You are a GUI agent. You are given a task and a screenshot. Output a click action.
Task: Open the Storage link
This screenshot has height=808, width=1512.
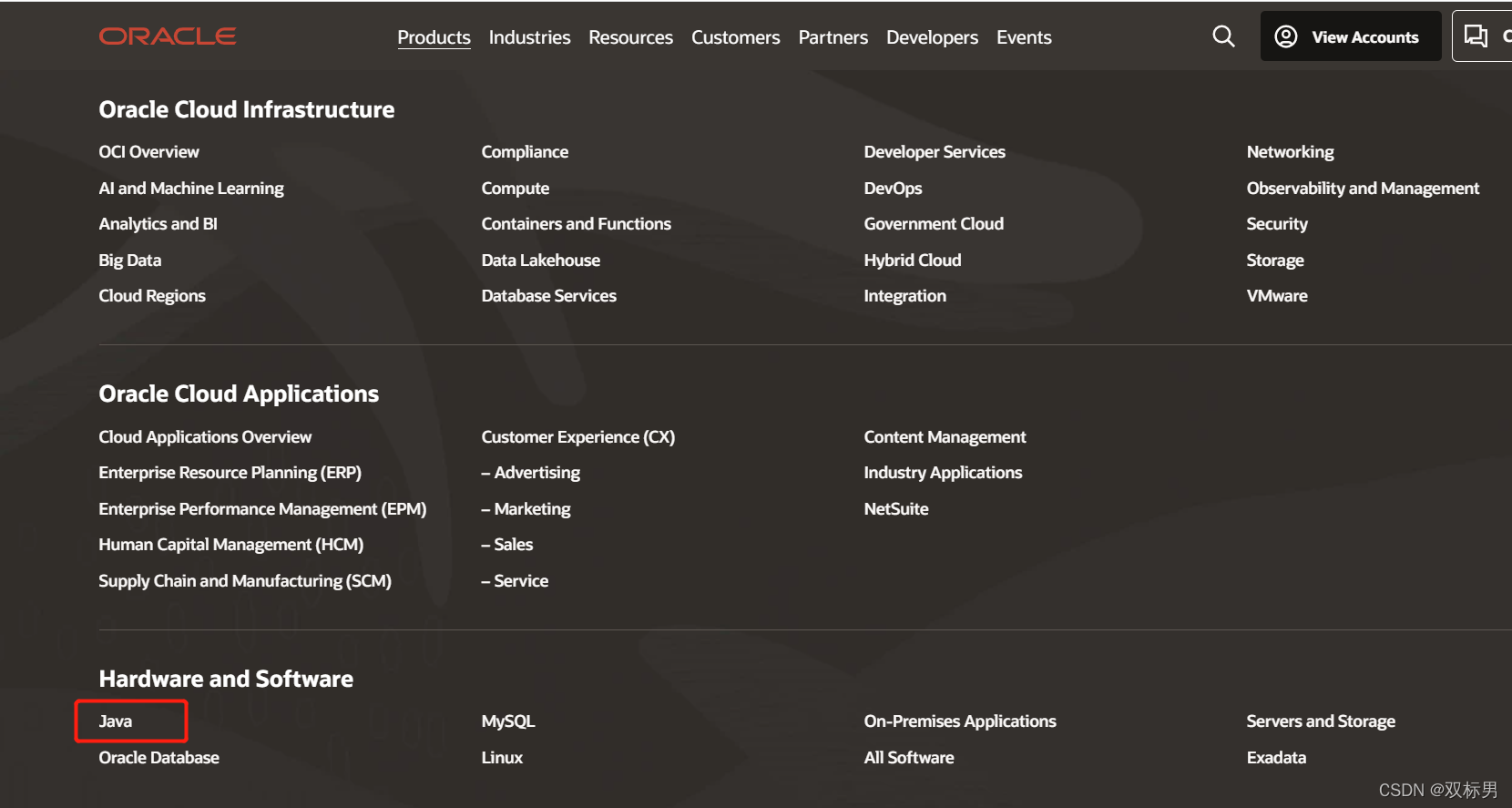(x=1275, y=261)
